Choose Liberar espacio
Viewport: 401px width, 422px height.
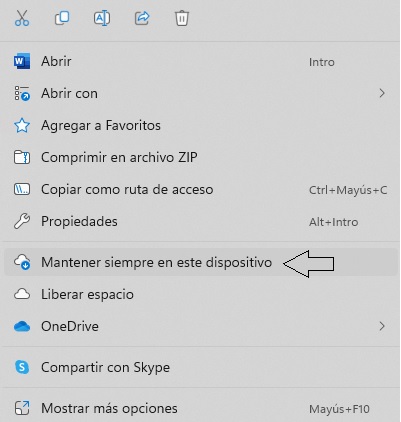(x=200, y=294)
